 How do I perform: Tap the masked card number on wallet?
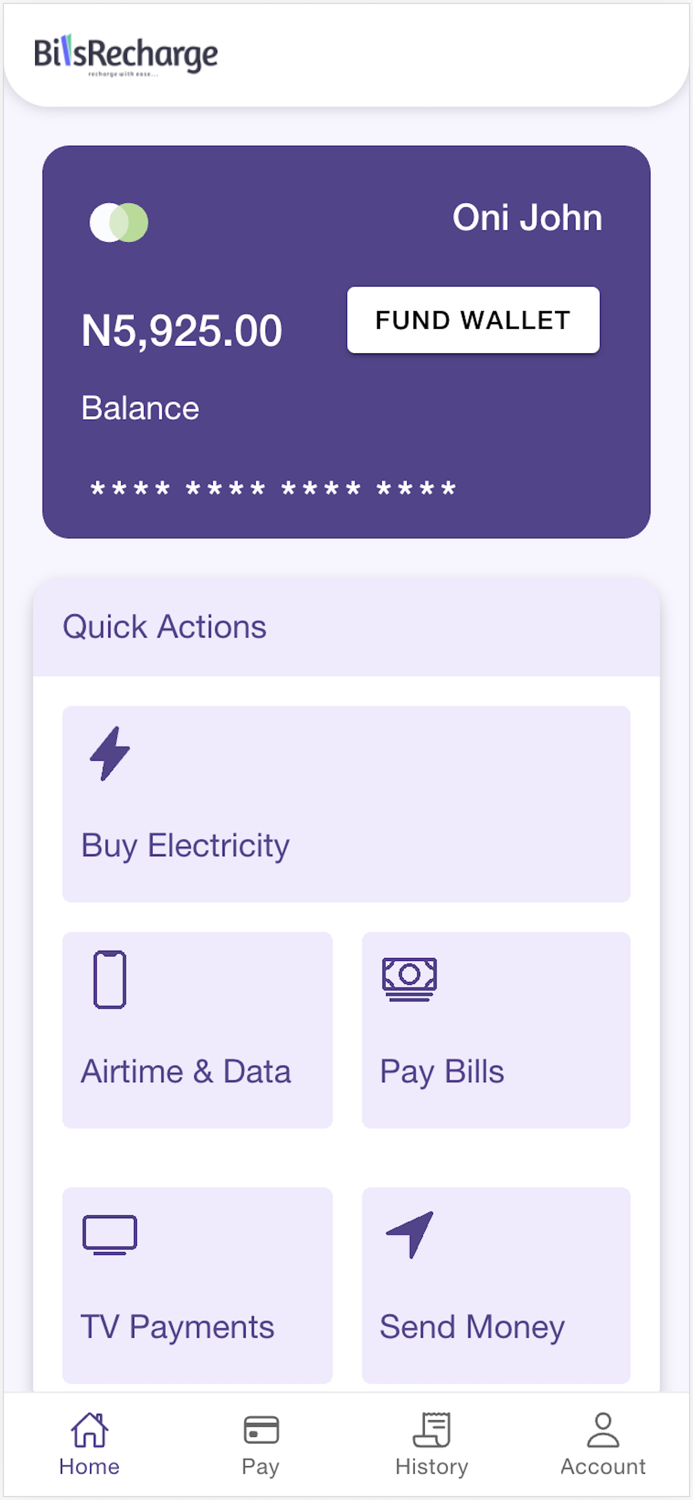271,488
